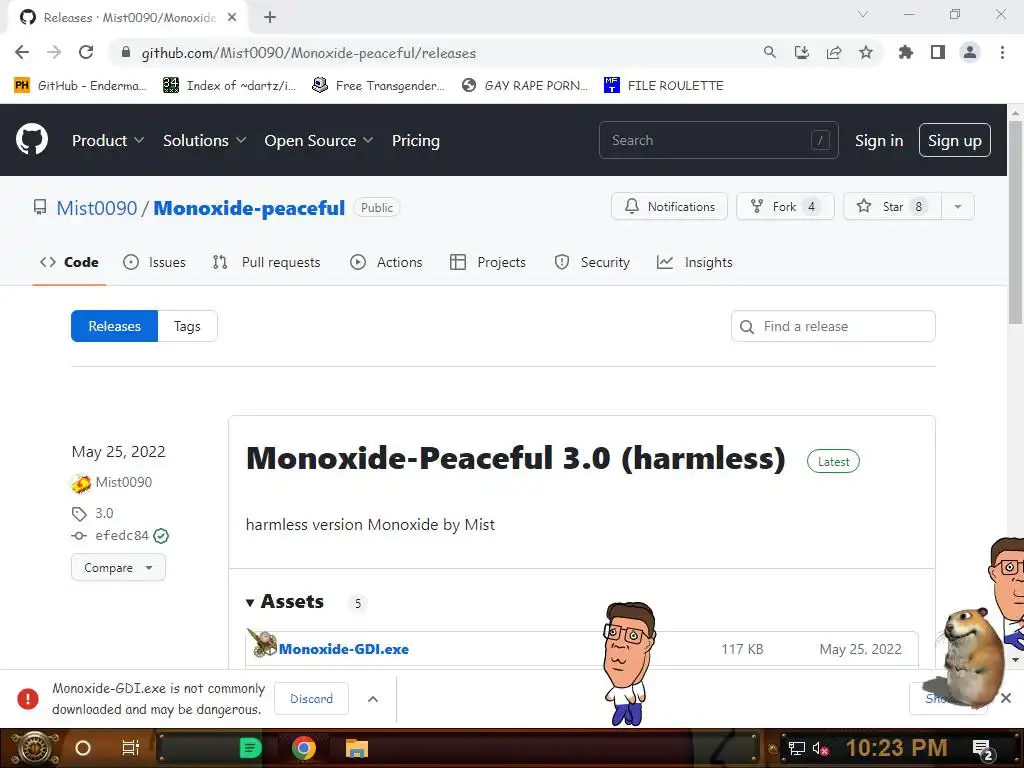Open the Monoxide-peaceful repository link
The image size is (1024, 768).
249,208
